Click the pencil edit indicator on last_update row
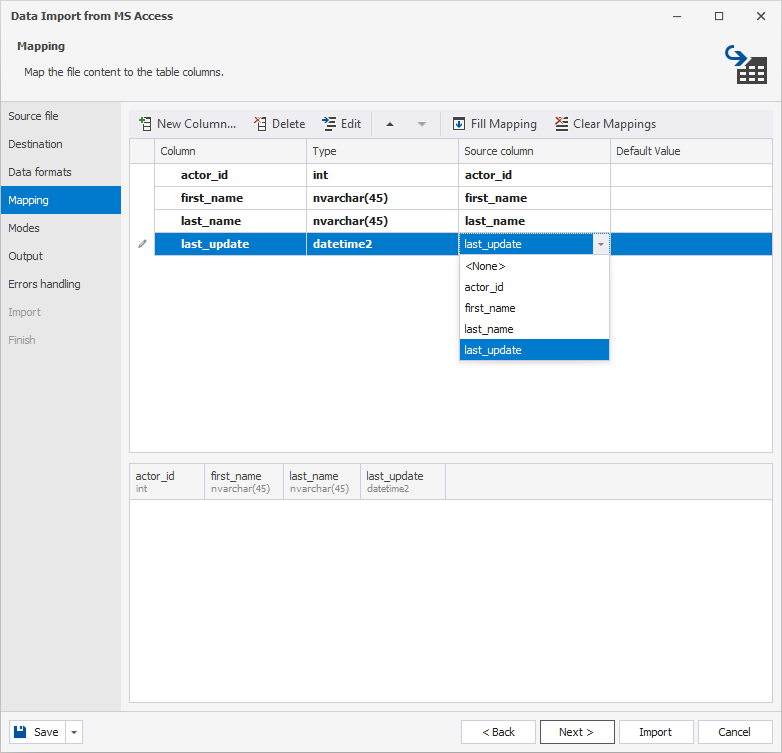The image size is (782, 753). [143, 244]
